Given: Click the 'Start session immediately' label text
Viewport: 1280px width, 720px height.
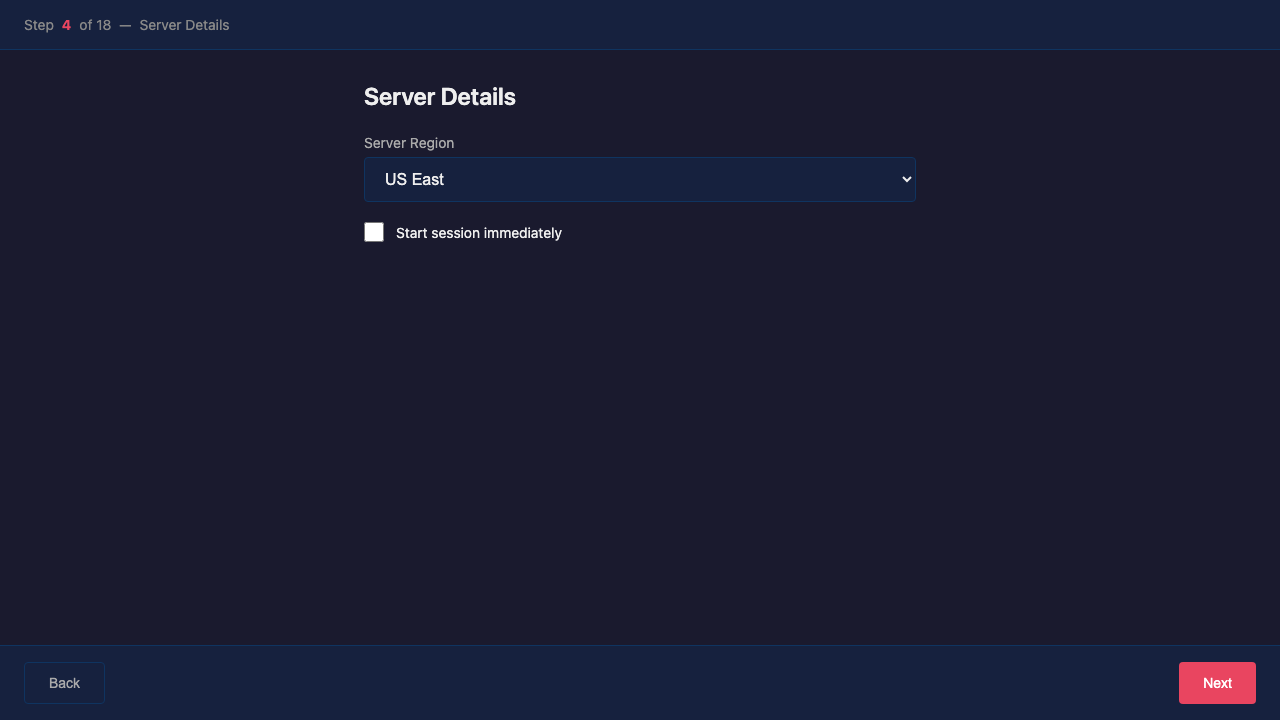Looking at the screenshot, I should 478,233.
